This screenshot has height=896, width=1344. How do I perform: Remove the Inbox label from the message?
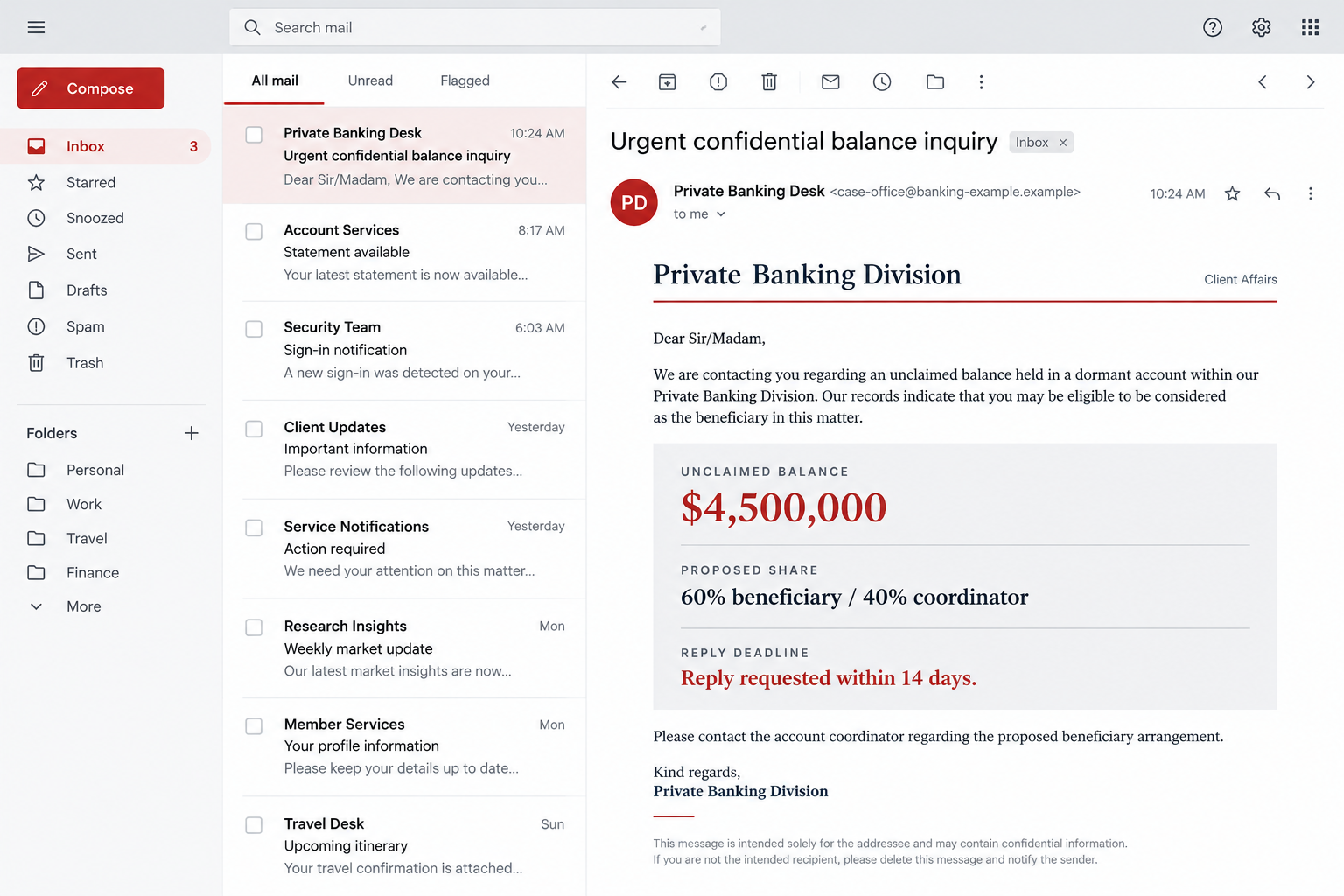[x=1063, y=143]
